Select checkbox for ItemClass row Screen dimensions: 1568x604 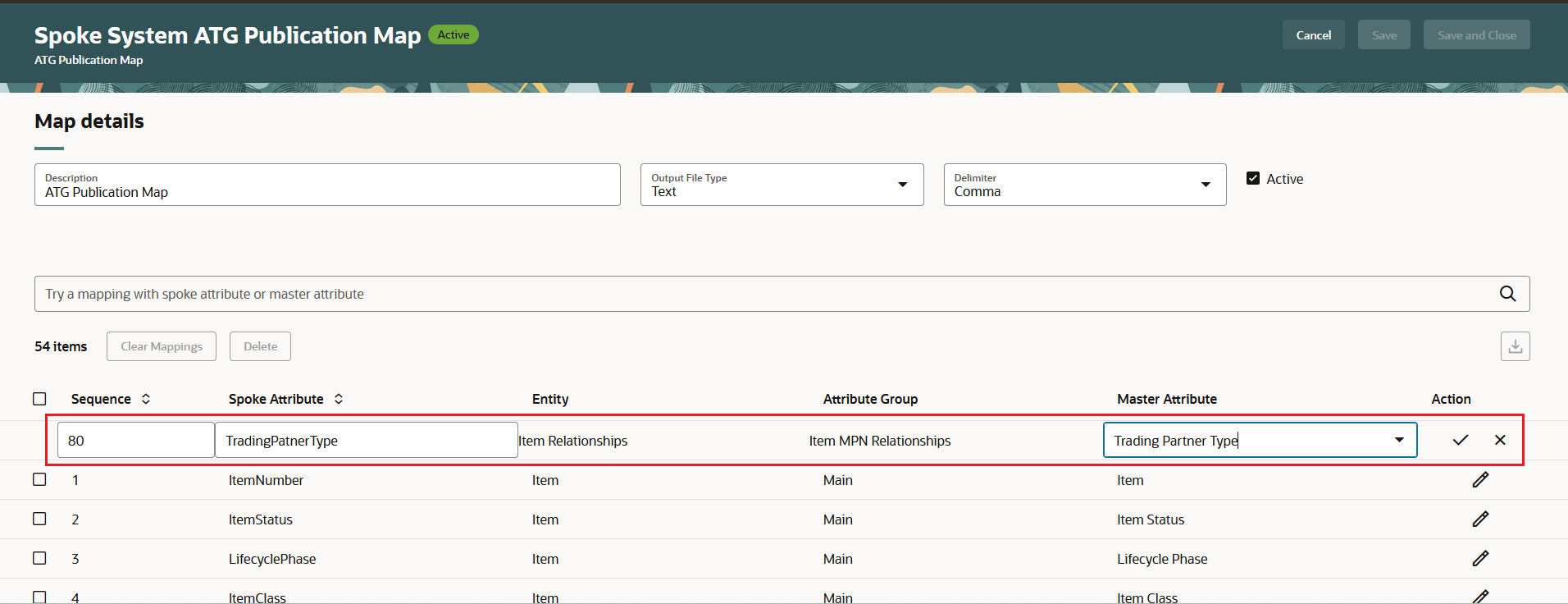click(x=39, y=597)
